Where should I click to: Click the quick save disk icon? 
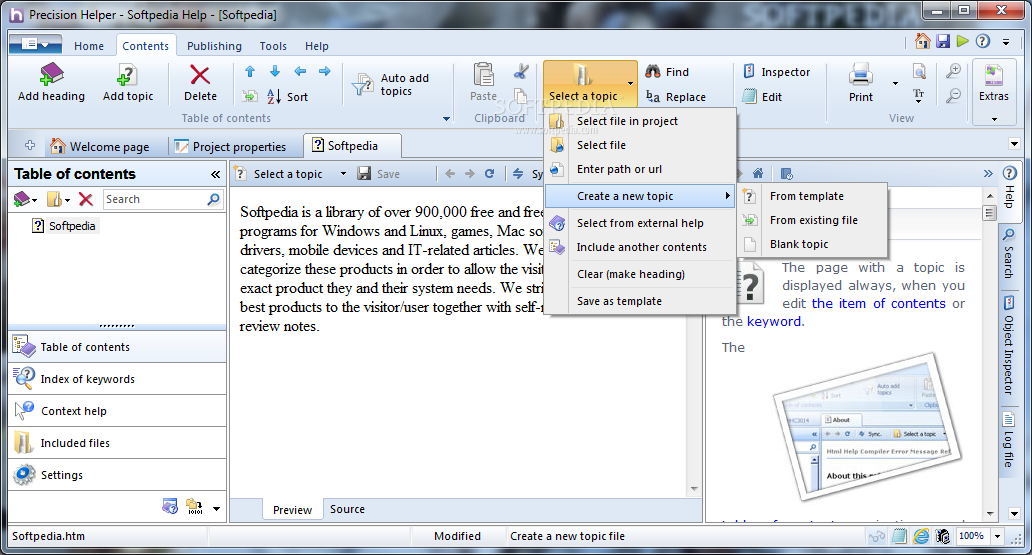point(943,41)
